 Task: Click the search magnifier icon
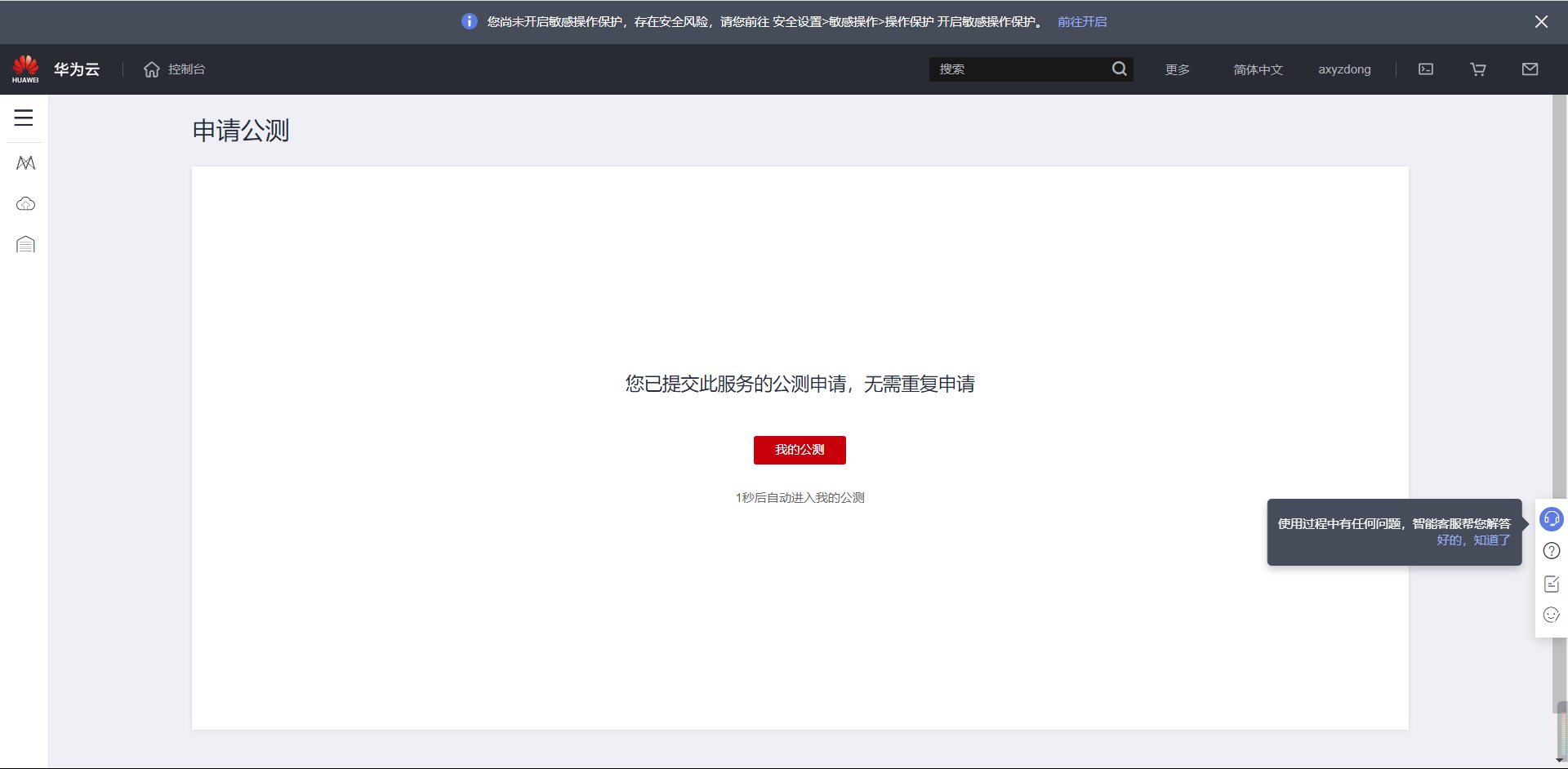click(x=1119, y=69)
